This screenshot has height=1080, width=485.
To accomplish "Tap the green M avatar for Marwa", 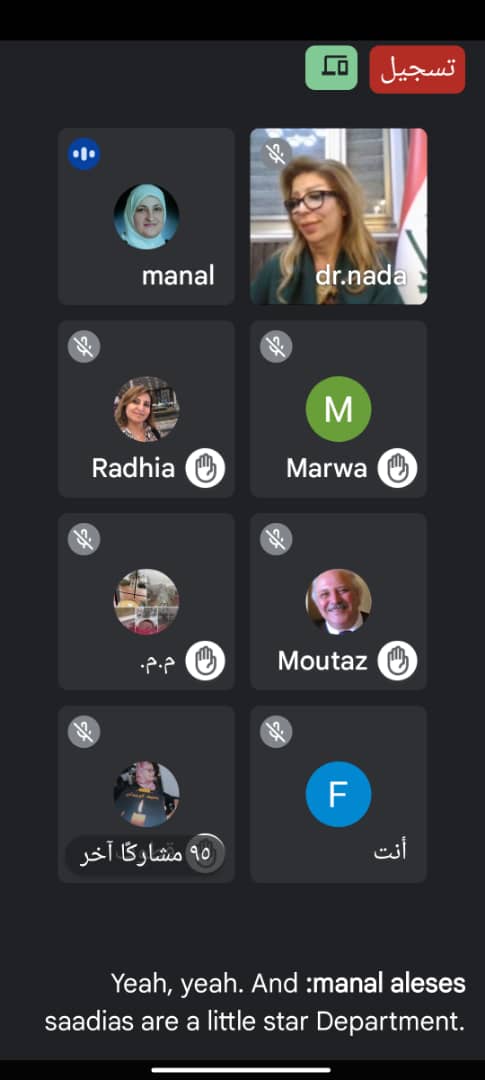I will 338,409.
